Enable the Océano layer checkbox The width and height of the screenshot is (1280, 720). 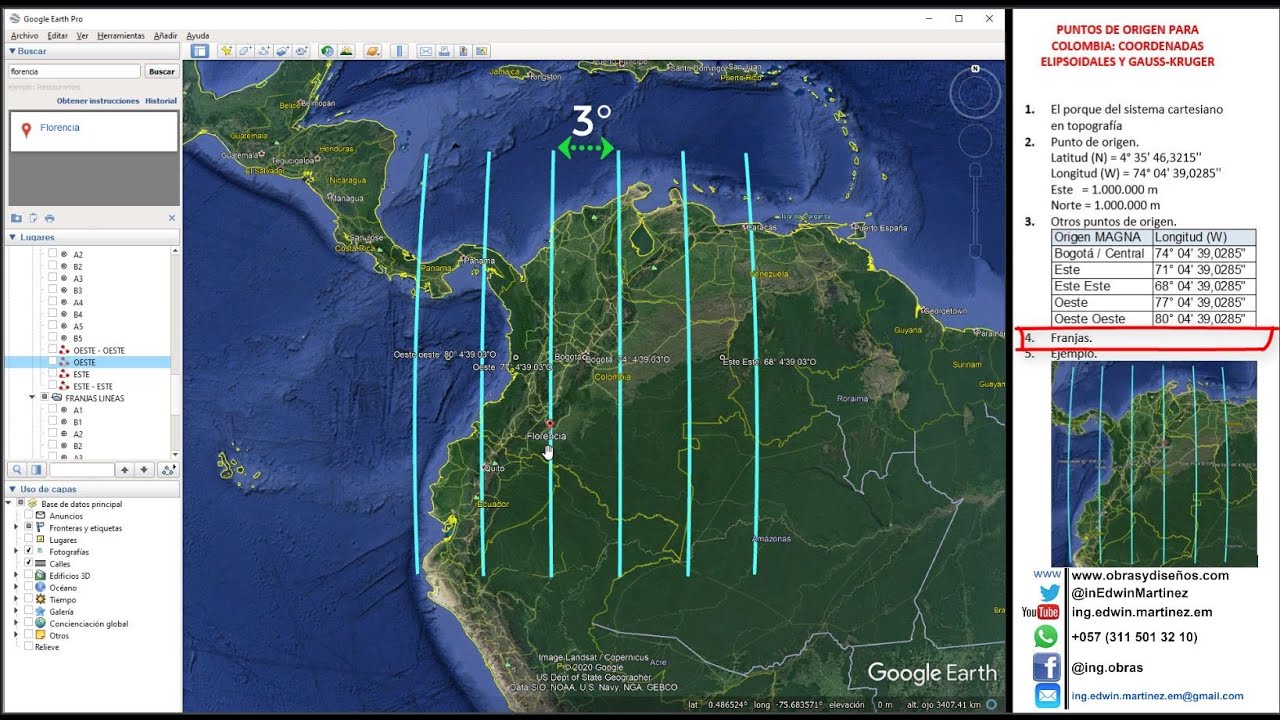point(29,588)
